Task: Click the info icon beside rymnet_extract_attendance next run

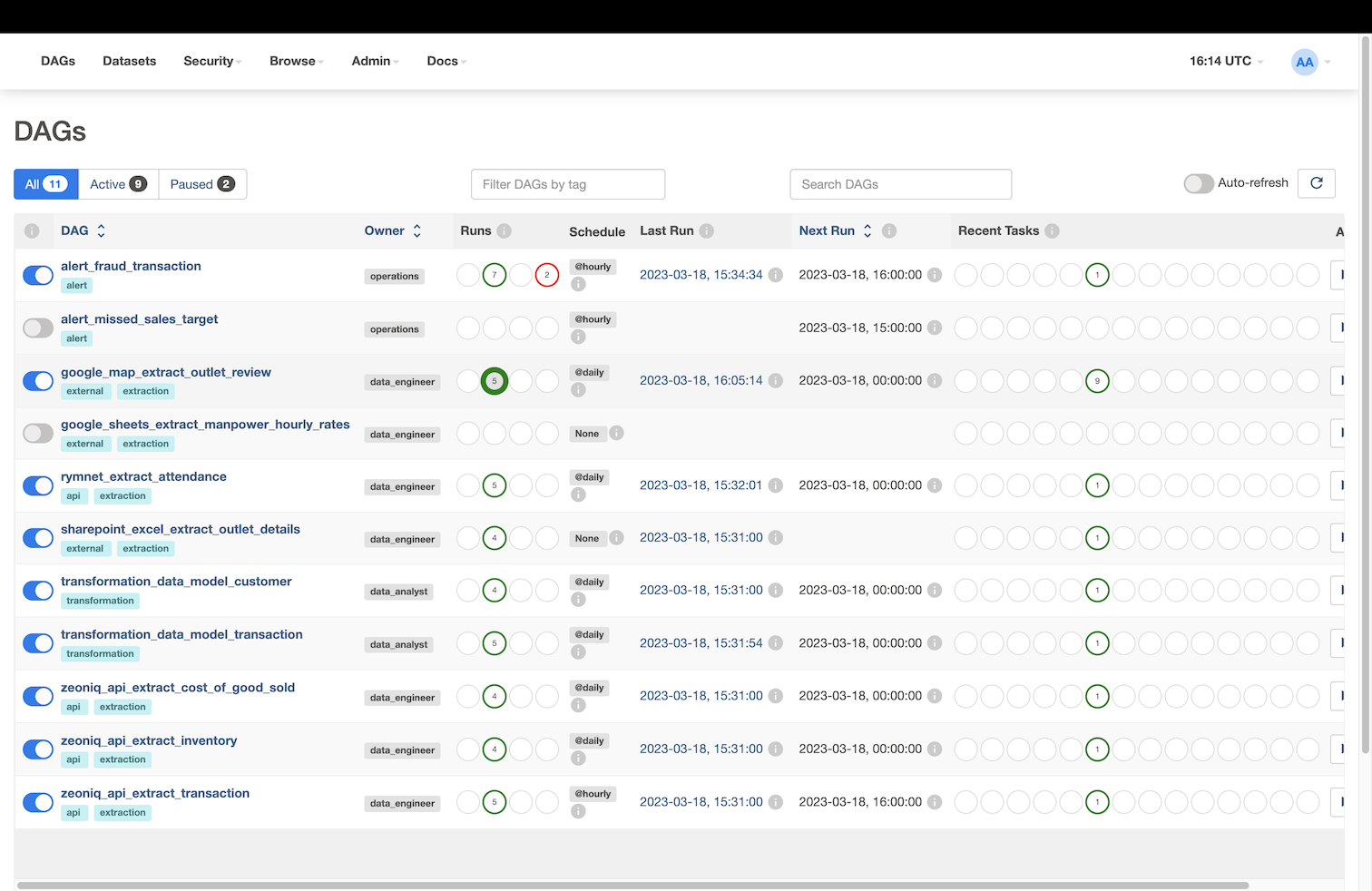Action: (x=935, y=485)
